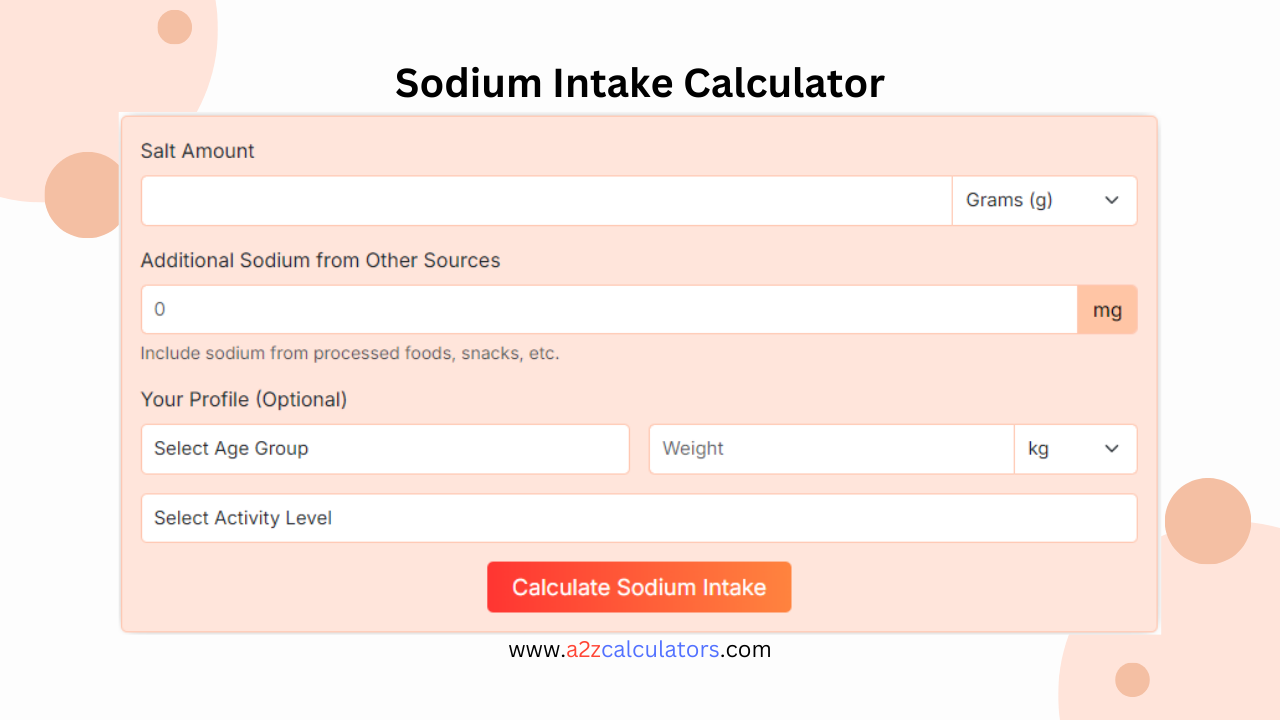Click inside the Salt Amount input field
Viewport: 1280px width, 720px height.
point(546,200)
